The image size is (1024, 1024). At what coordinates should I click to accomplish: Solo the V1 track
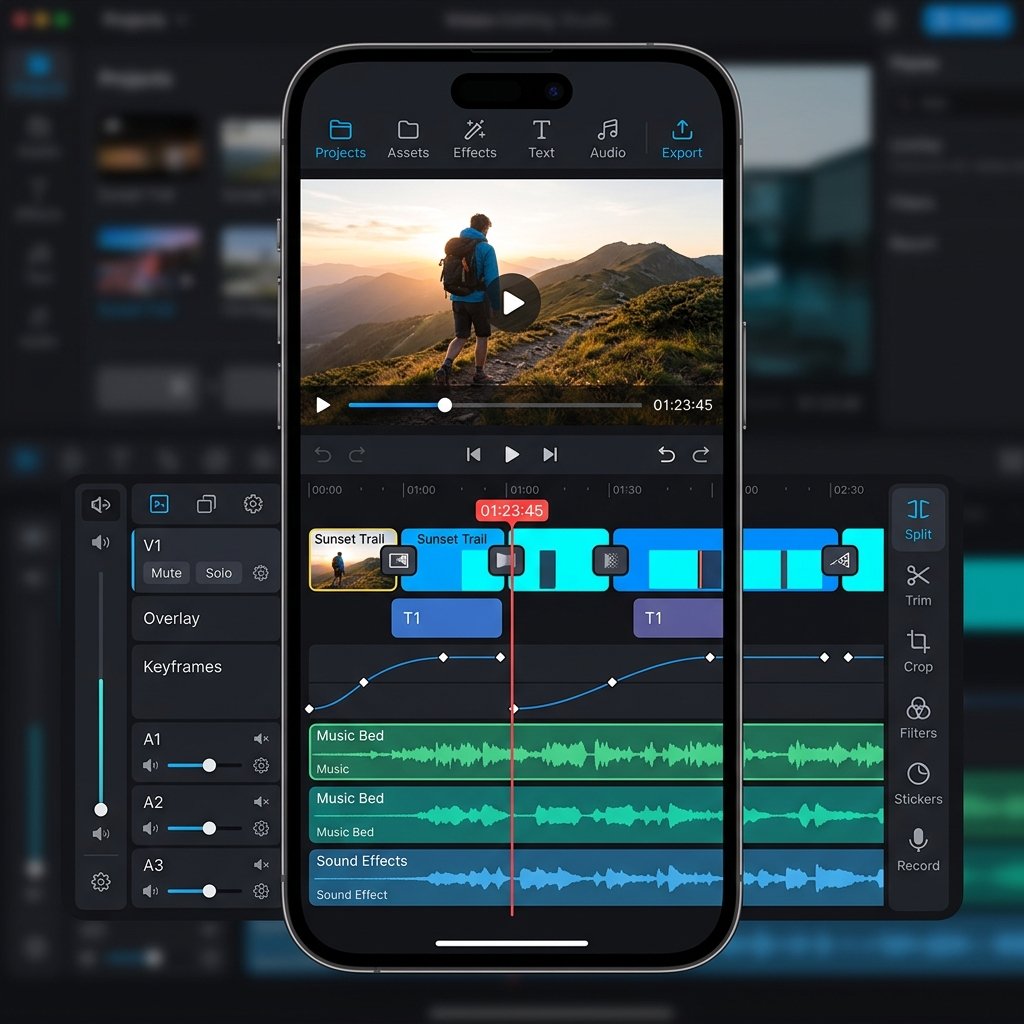219,573
